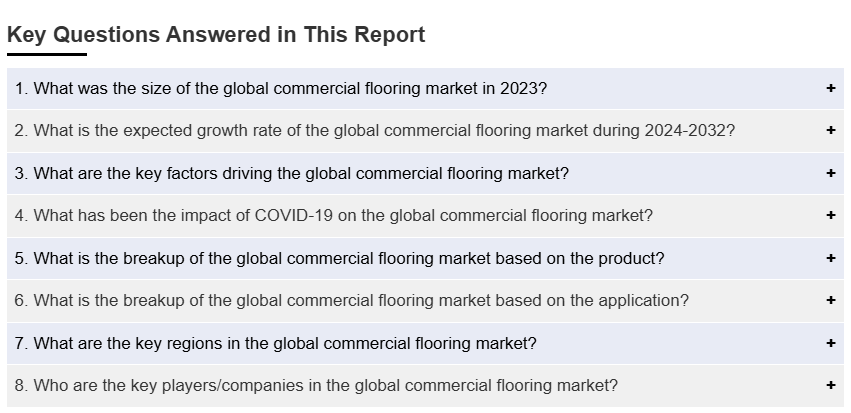The height and width of the screenshot is (413, 851).
Task: Show the key regions answer via its plus icon
Action: point(830,343)
